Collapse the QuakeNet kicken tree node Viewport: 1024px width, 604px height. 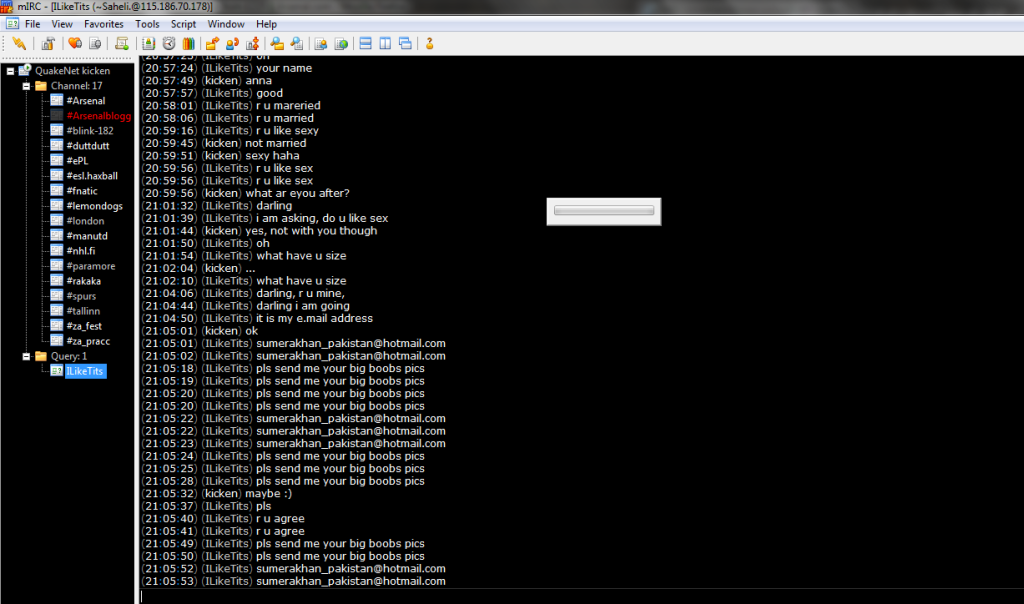tap(8, 70)
